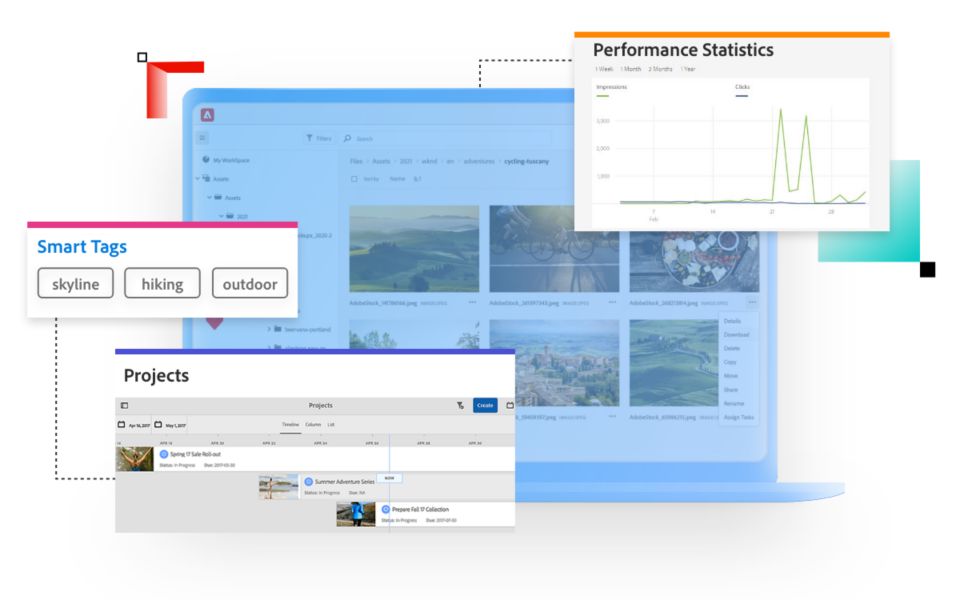Image resolution: width=960 pixels, height=600 pixels.
Task: Click the Prepare Fall 17 Collection project thumbnail
Action: click(356, 514)
